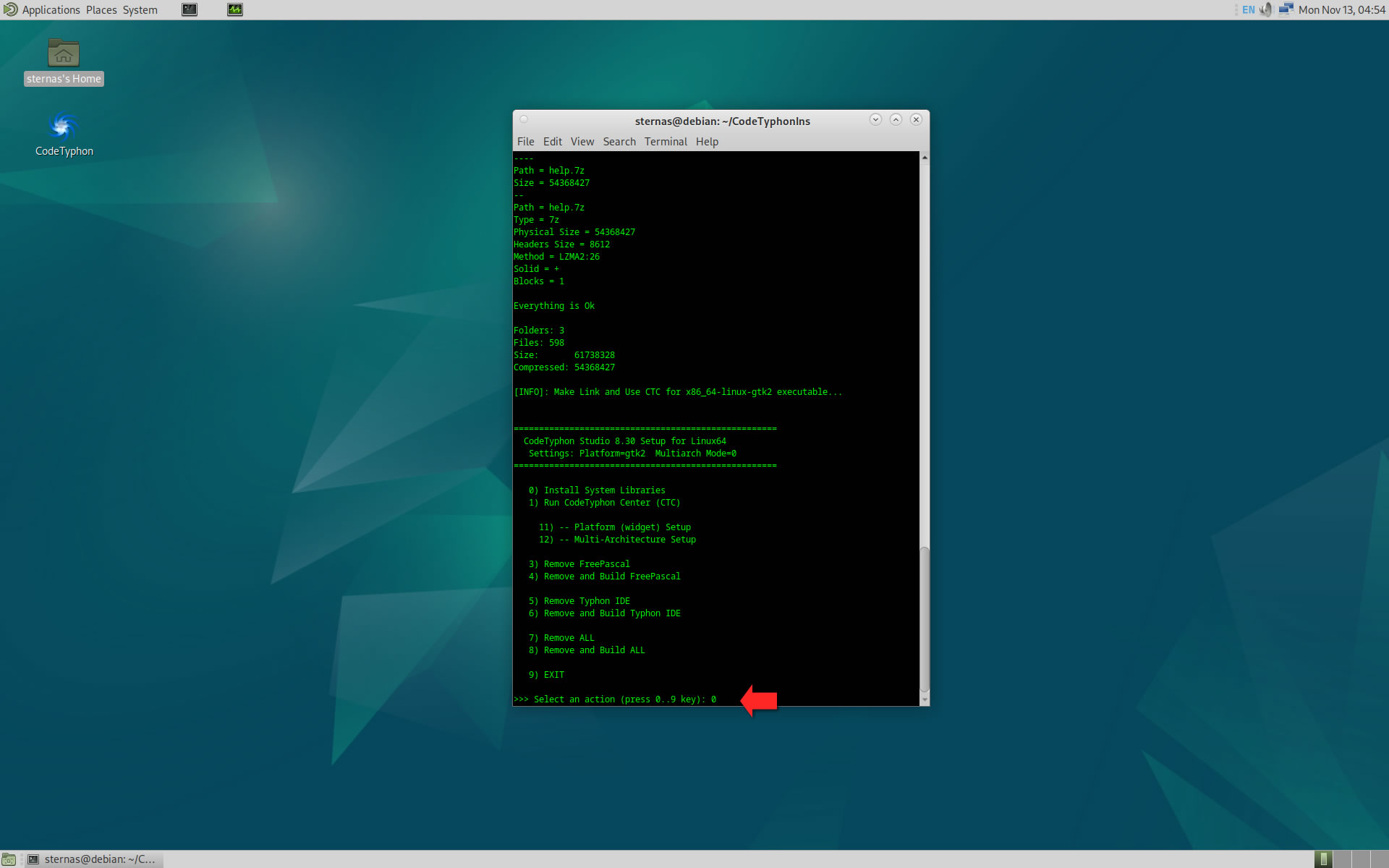Click 'Method = LZMA2:26' line

pos(556,257)
